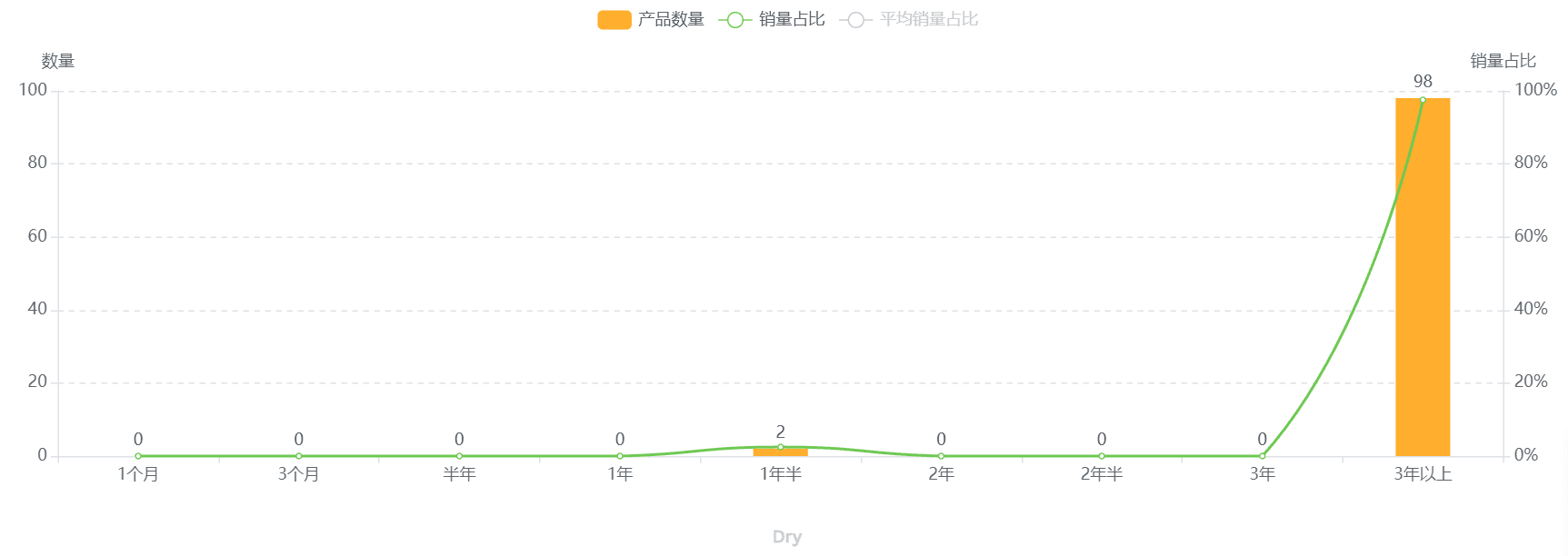
Task: Click the line marker atop the 3年以上 bar
Action: (x=1423, y=100)
